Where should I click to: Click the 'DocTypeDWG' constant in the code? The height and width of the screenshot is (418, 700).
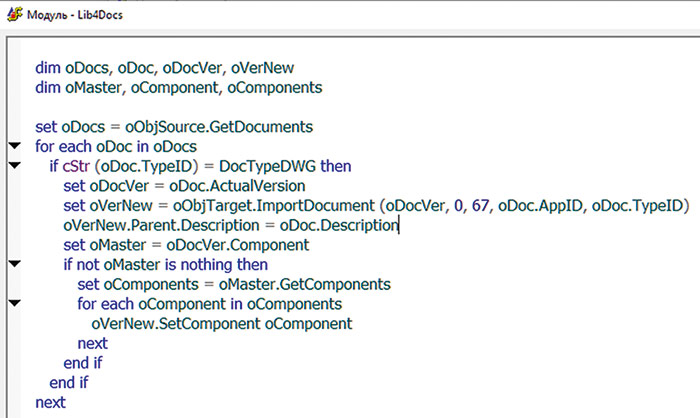pos(267,166)
